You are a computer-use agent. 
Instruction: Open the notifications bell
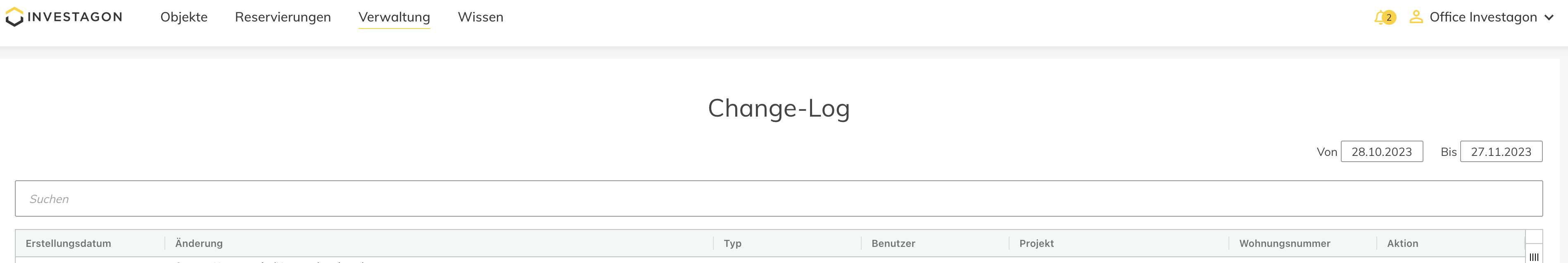[1379, 18]
